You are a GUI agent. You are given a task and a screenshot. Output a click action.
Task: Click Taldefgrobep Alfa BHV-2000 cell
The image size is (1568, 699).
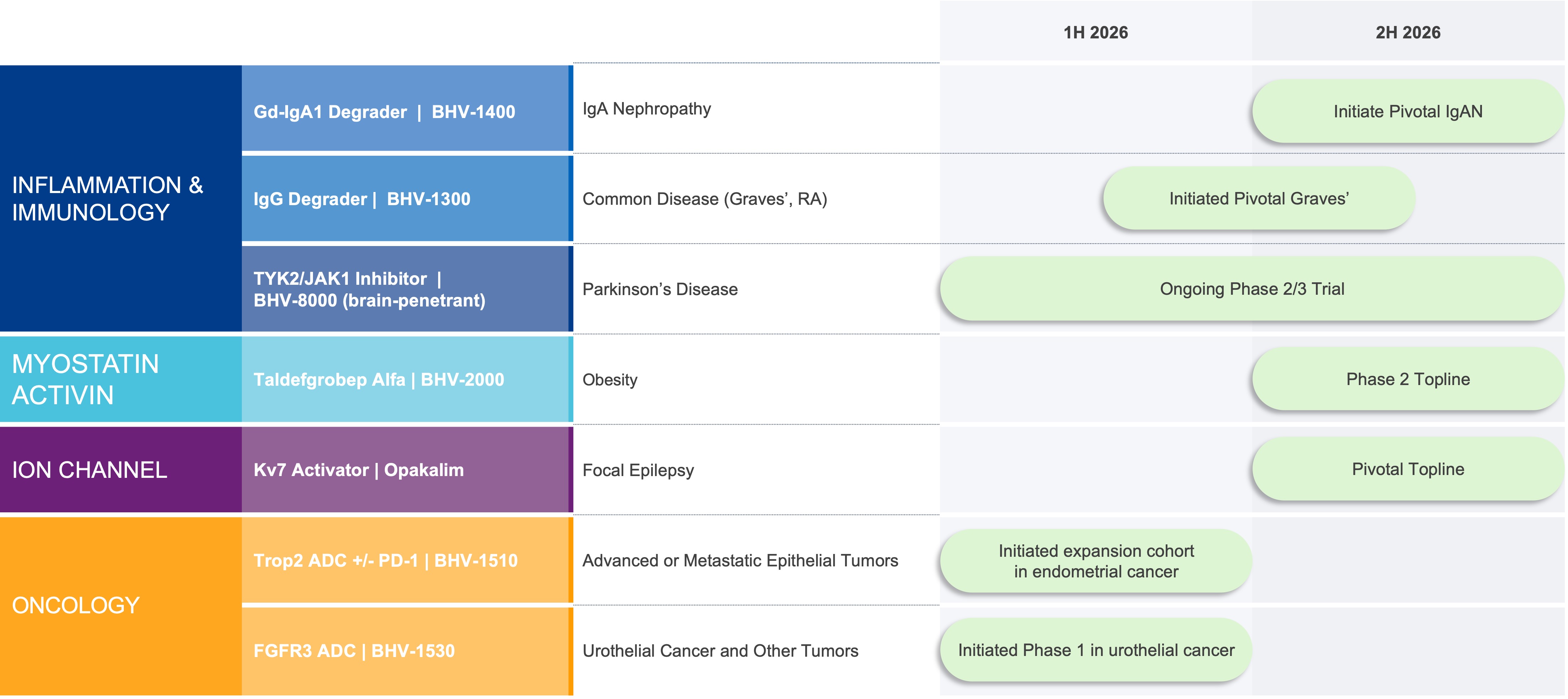click(x=407, y=379)
